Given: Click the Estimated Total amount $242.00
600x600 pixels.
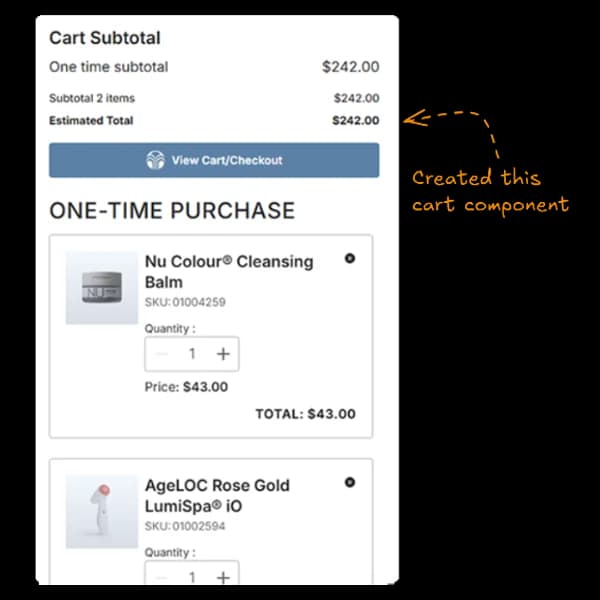Looking at the screenshot, I should (356, 121).
